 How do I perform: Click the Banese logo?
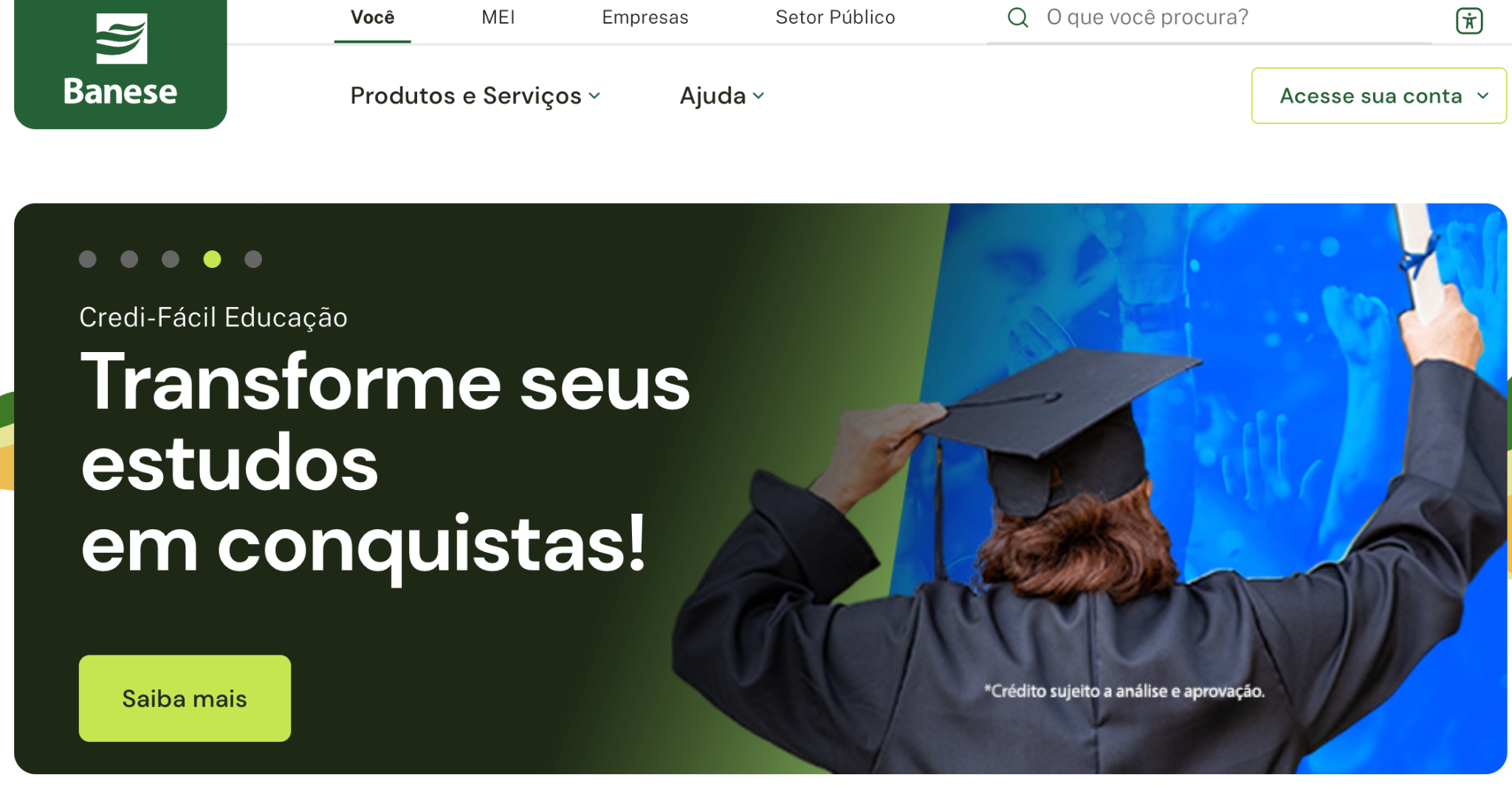120,63
